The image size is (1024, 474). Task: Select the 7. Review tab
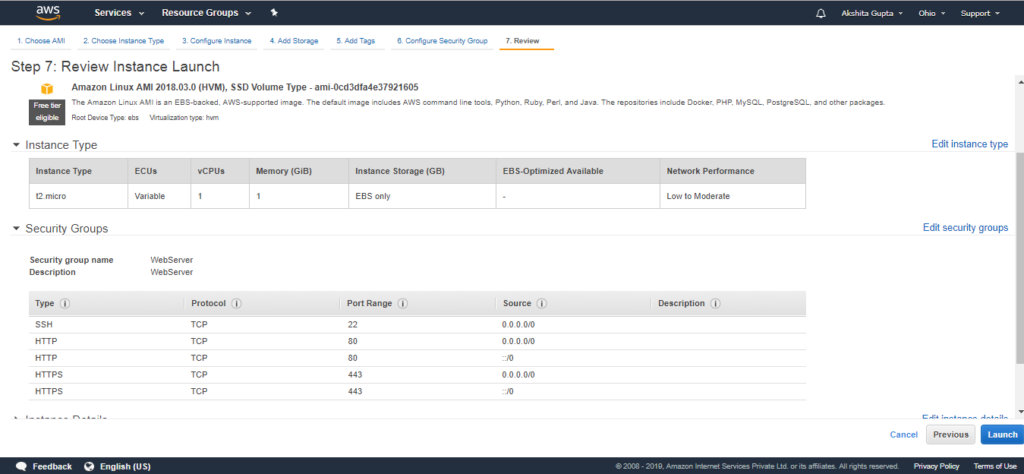click(526, 40)
